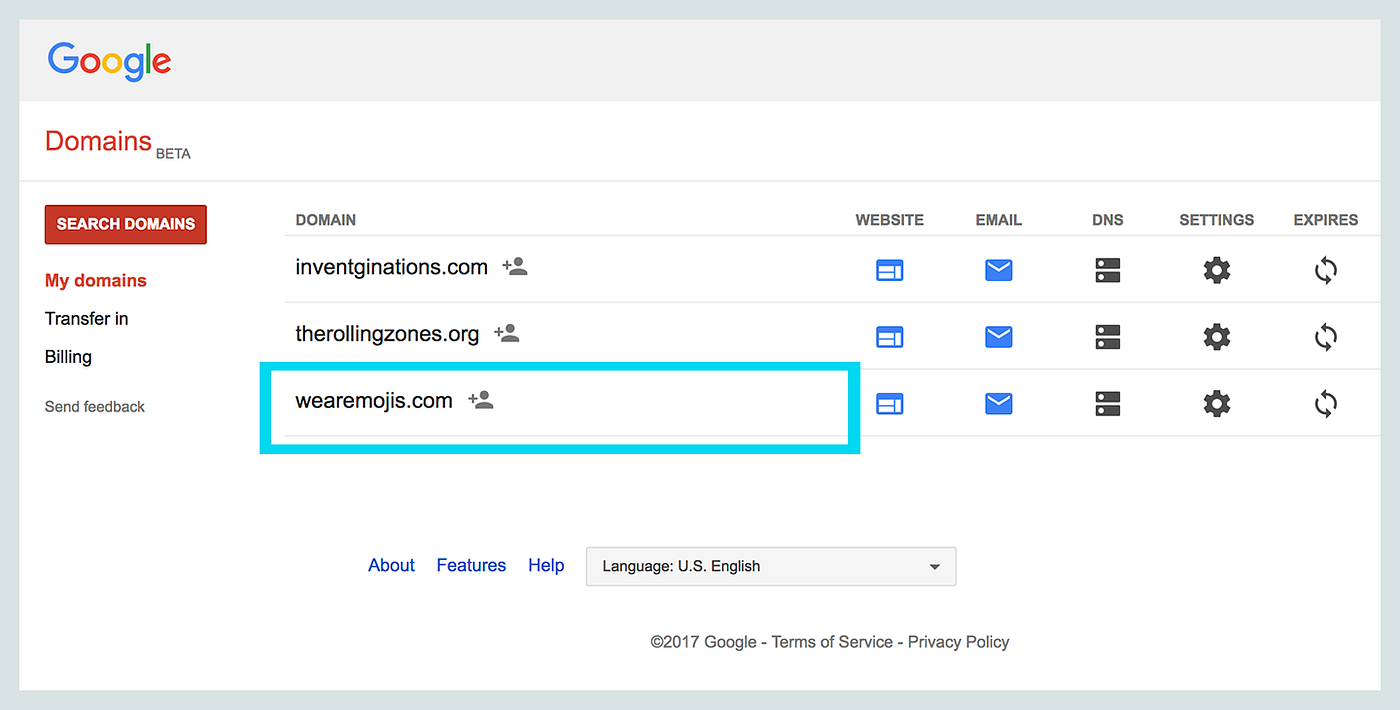Screen dimensions: 1400x710
Task: Go to Transfer in page
Action: pos(87,319)
